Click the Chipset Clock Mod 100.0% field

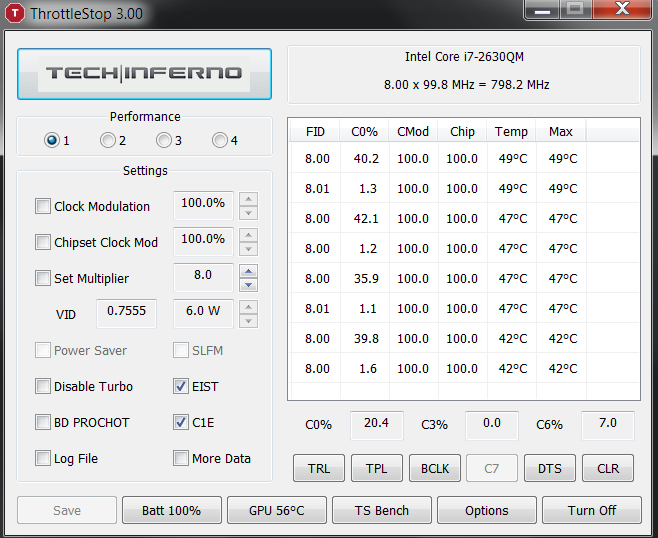pos(203,242)
